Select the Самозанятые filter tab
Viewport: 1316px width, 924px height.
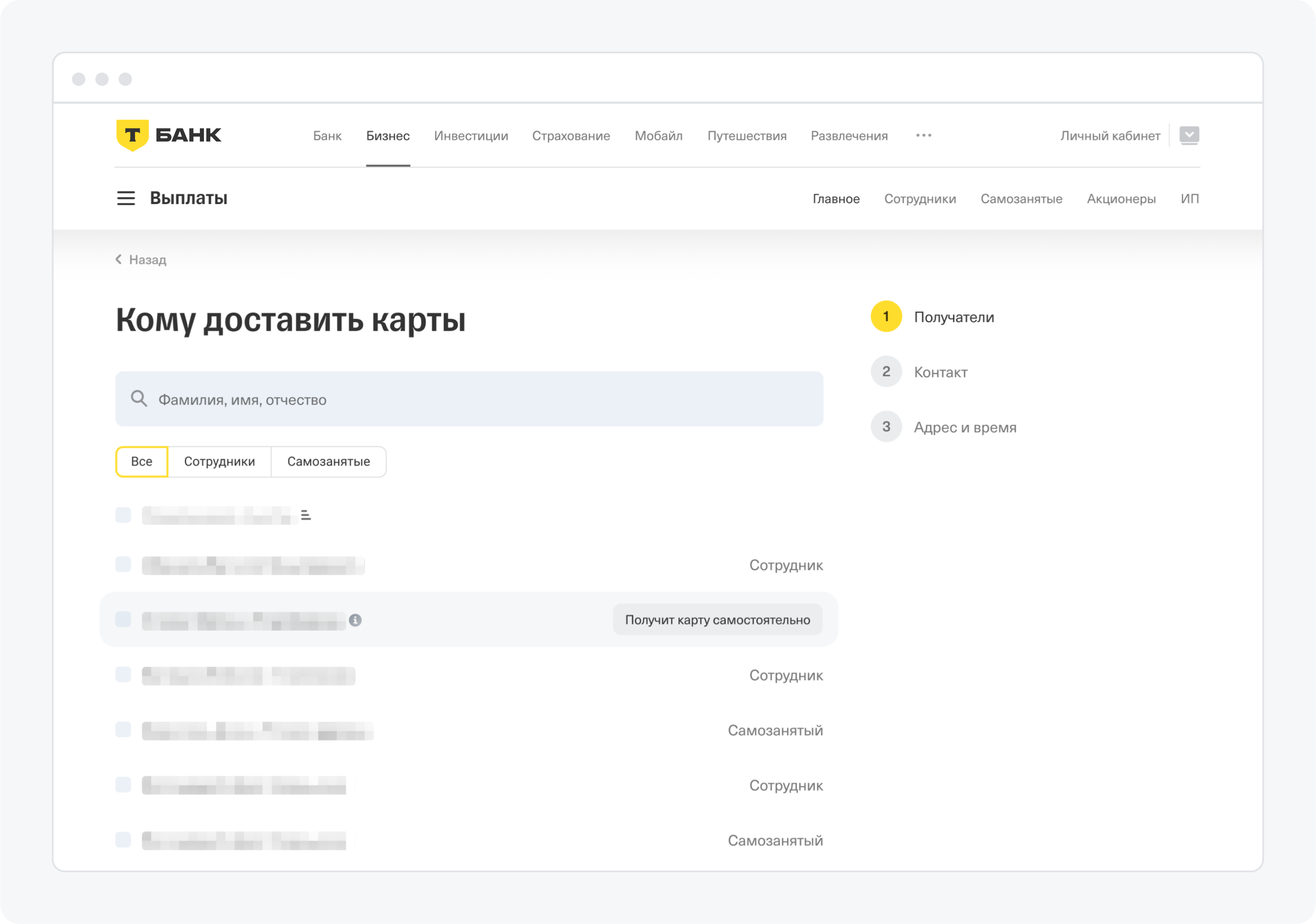click(x=328, y=462)
